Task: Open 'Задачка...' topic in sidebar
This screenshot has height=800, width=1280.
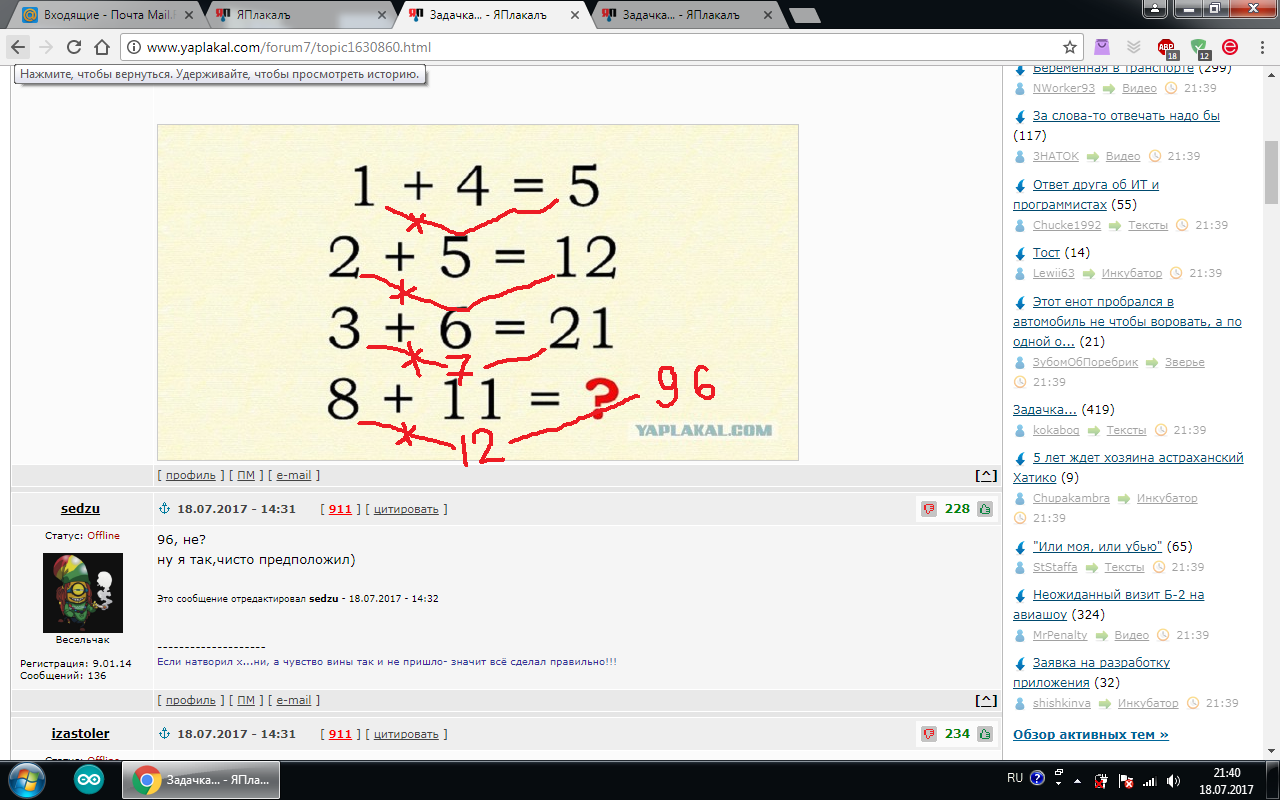Action: click(x=1045, y=410)
